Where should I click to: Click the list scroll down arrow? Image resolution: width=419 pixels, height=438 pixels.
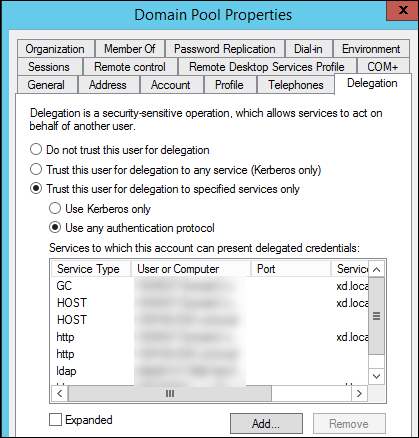pos(377,376)
